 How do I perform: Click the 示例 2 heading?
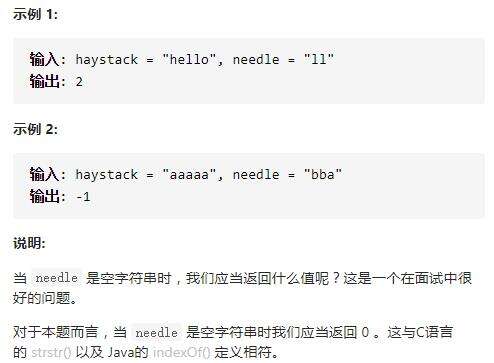tap(35, 129)
